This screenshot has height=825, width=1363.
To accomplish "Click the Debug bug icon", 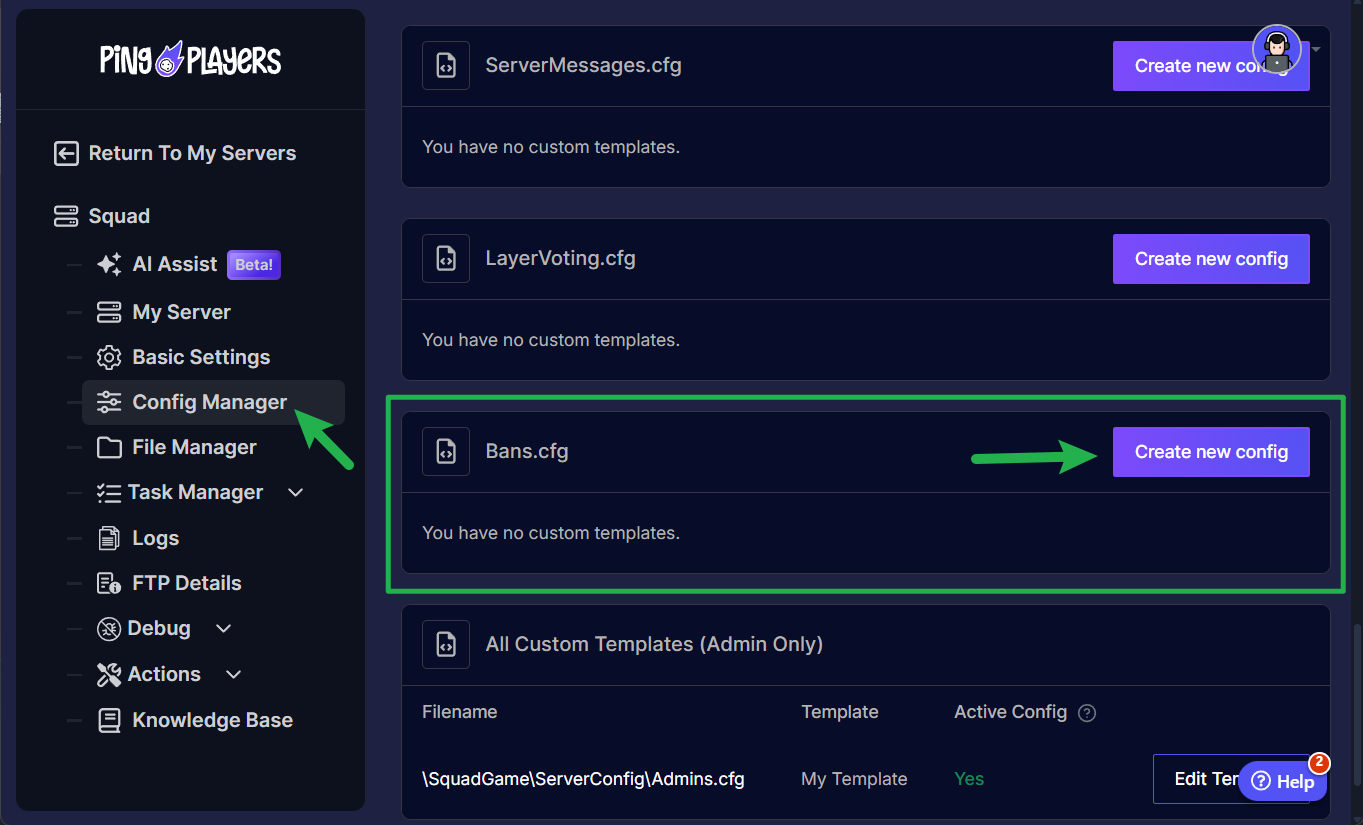I will 109,628.
